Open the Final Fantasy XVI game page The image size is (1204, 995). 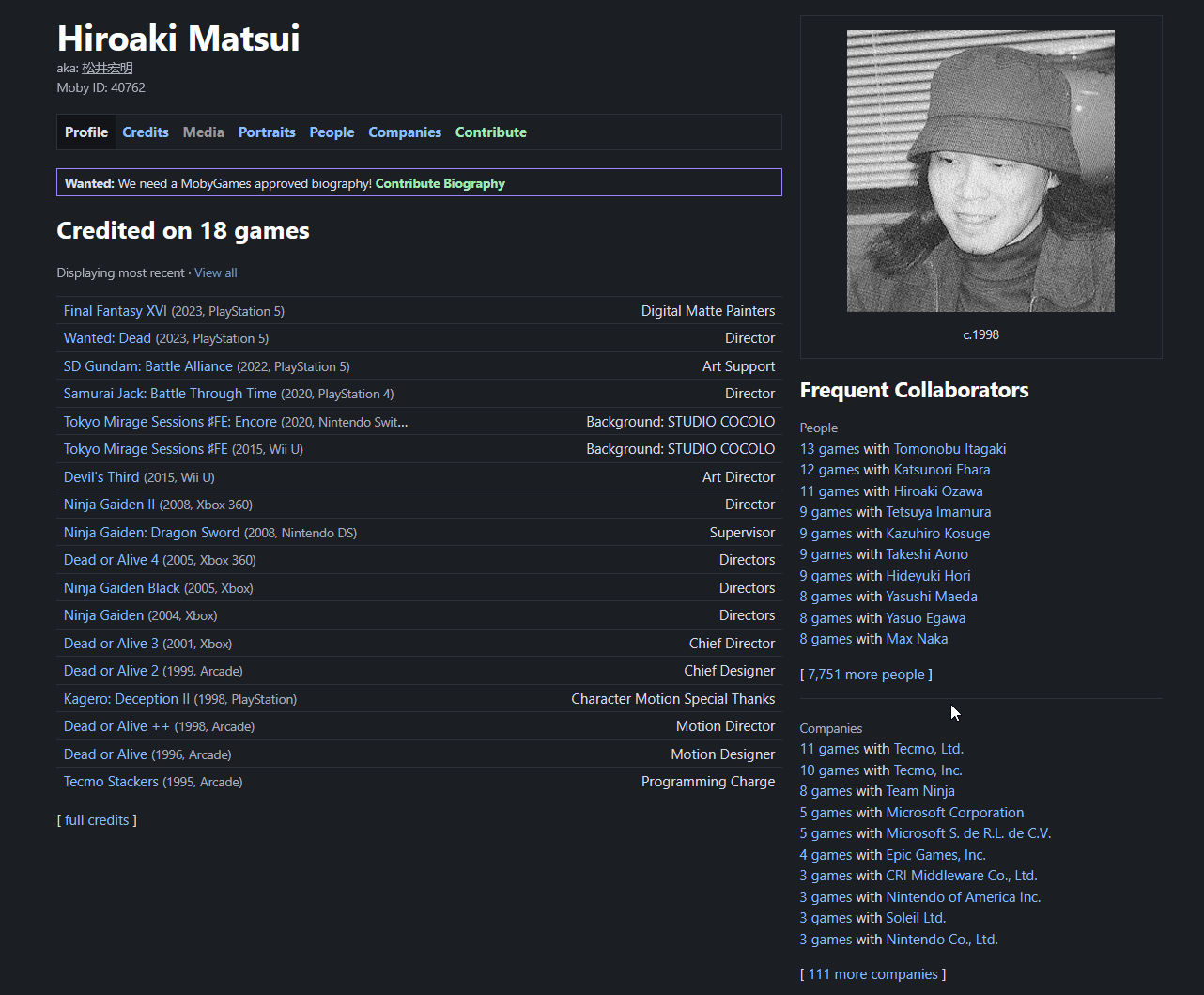[x=116, y=311]
